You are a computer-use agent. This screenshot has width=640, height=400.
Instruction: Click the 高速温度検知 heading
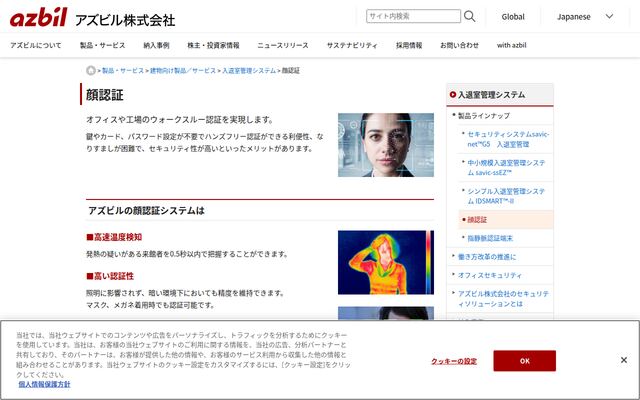tap(114, 237)
